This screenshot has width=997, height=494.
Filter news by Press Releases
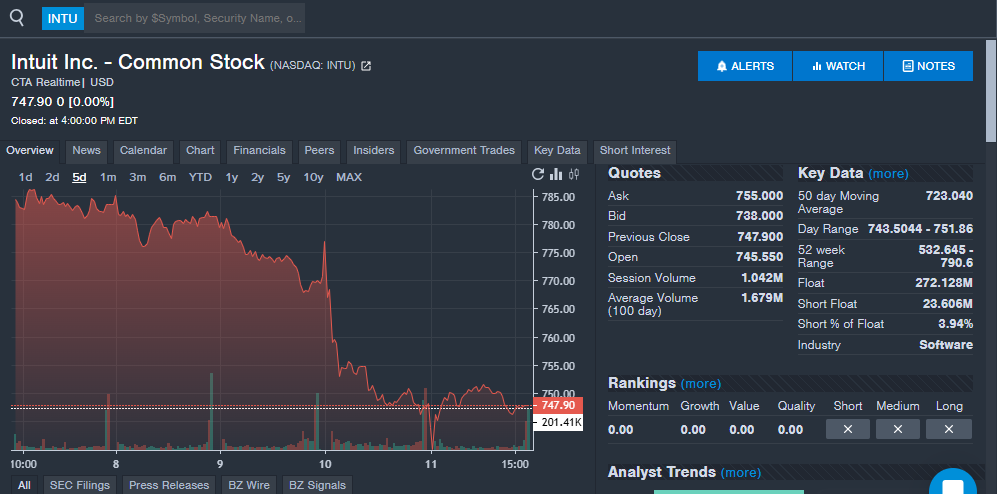click(169, 485)
